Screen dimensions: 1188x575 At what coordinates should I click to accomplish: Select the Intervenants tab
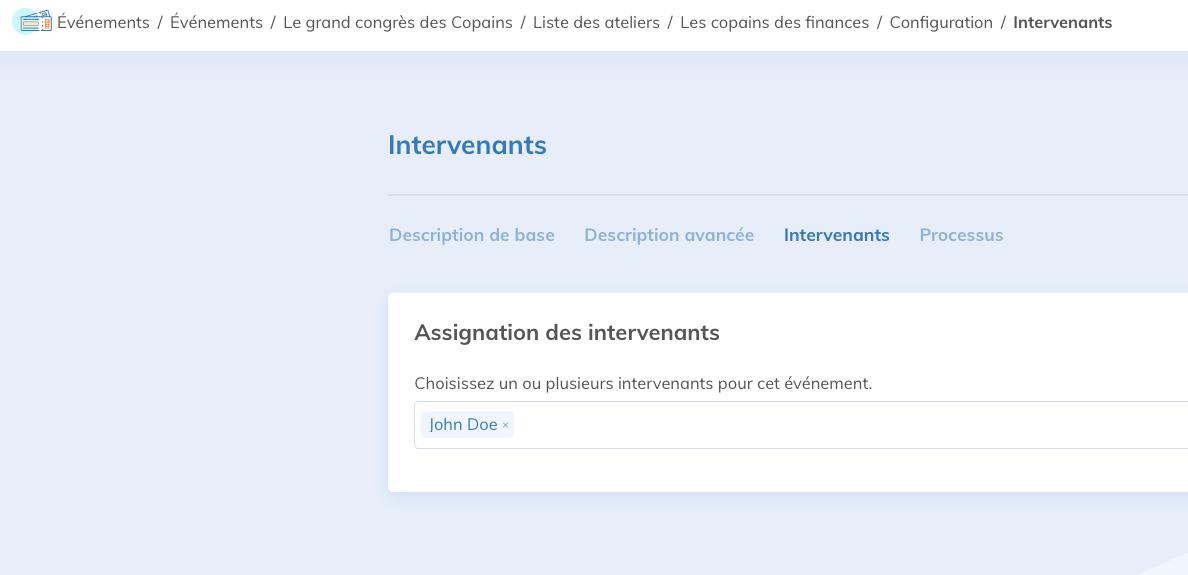click(836, 235)
